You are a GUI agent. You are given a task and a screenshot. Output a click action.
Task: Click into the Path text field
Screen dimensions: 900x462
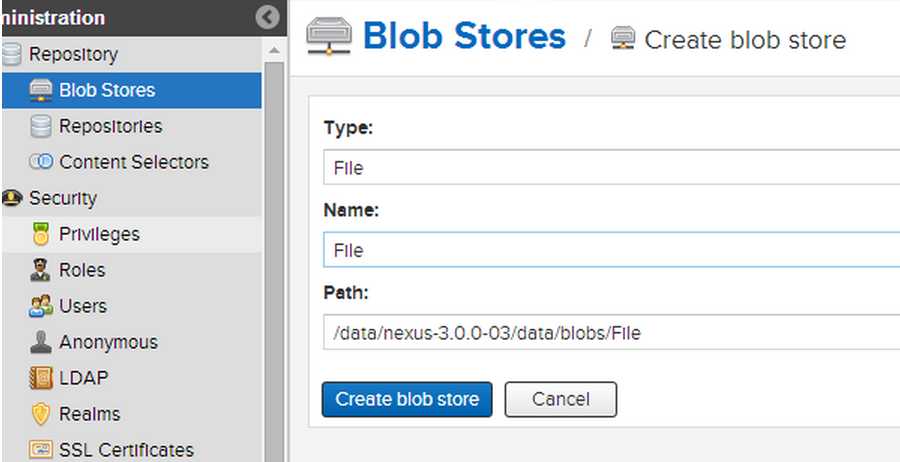(611, 332)
